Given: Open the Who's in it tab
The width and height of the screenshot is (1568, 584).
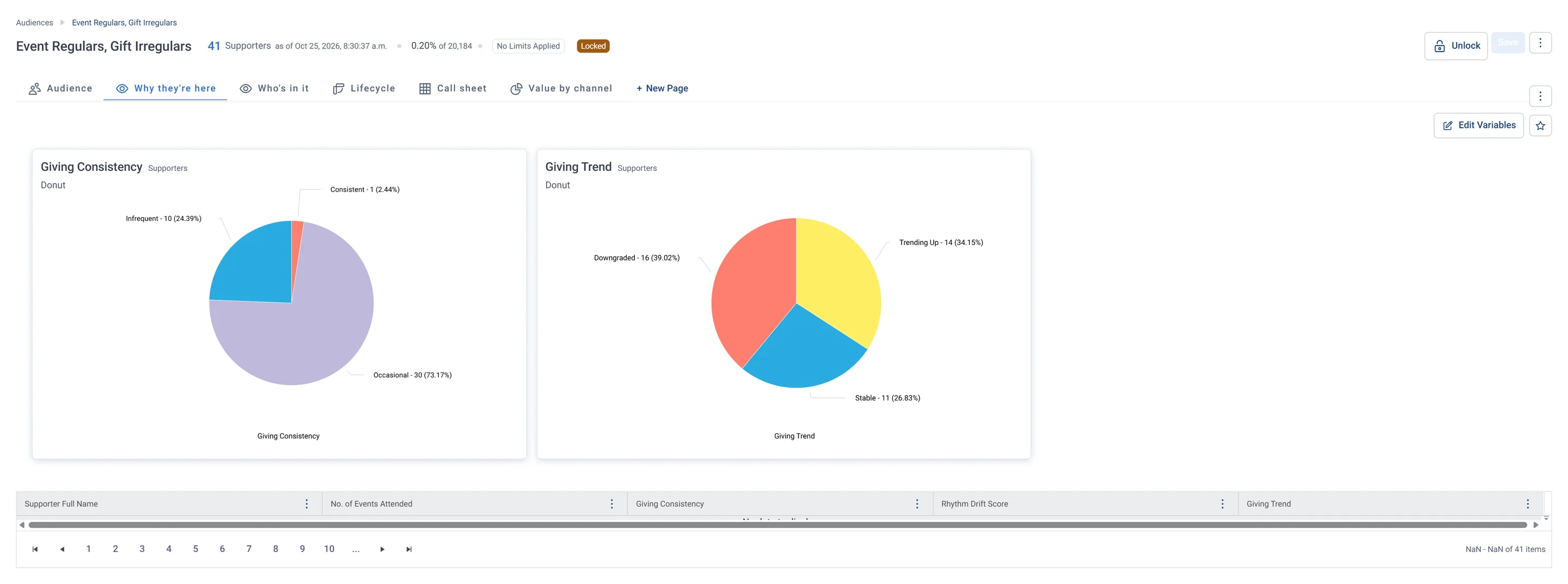Looking at the screenshot, I should [x=274, y=88].
